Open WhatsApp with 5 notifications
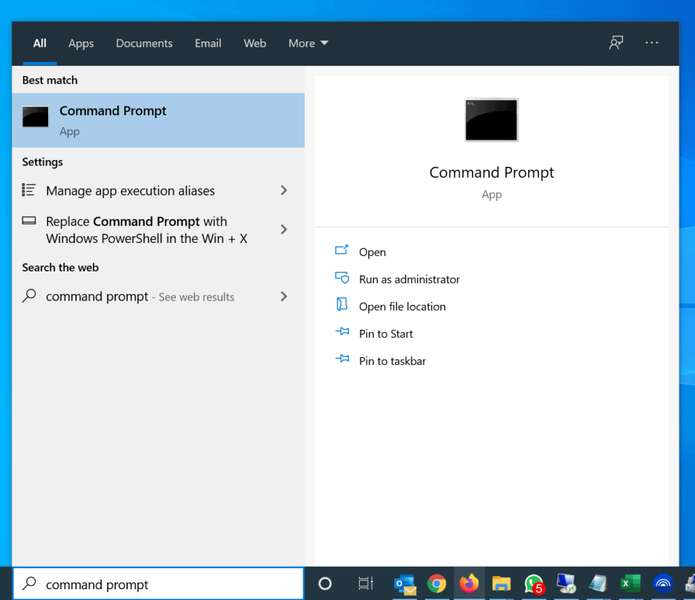The image size is (695, 600). [534, 584]
